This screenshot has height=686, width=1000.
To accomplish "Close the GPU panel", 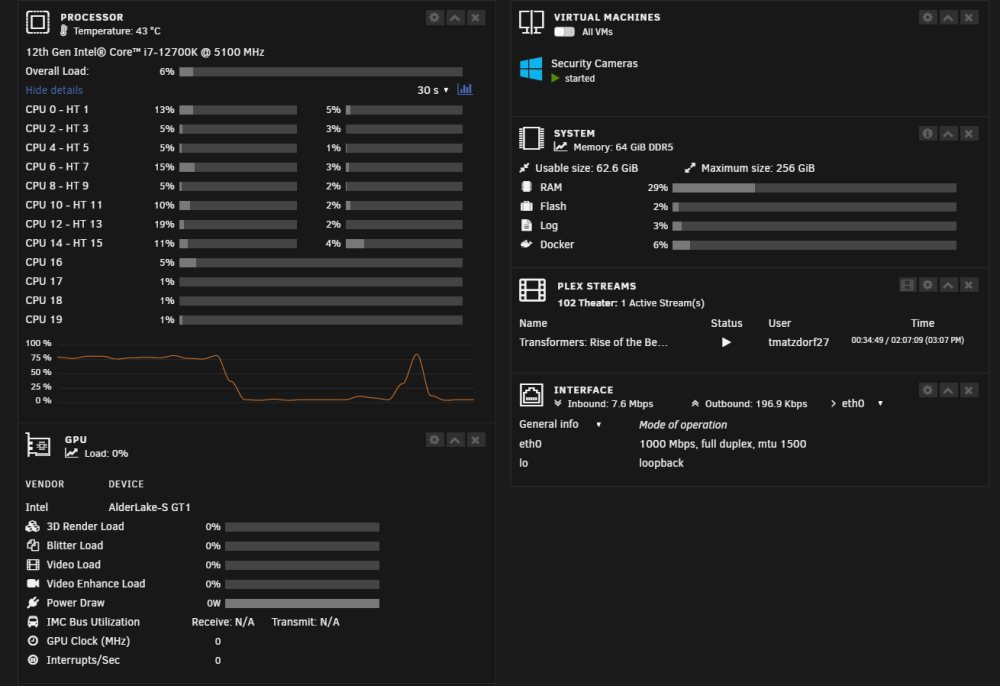I will [x=475, y=440].
